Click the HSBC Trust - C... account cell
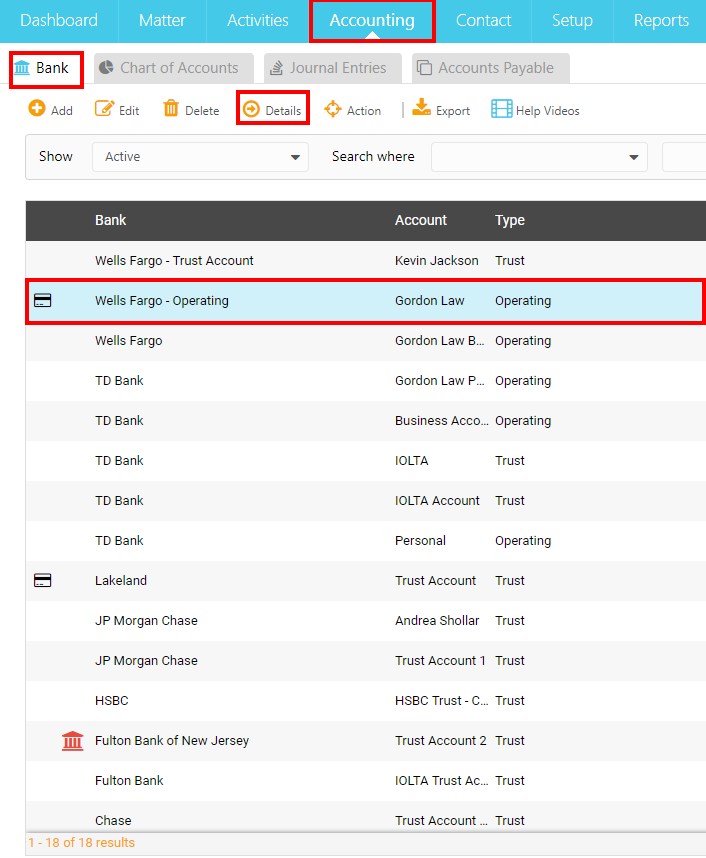This screenshot has width=706, height=858. point(441,700)
